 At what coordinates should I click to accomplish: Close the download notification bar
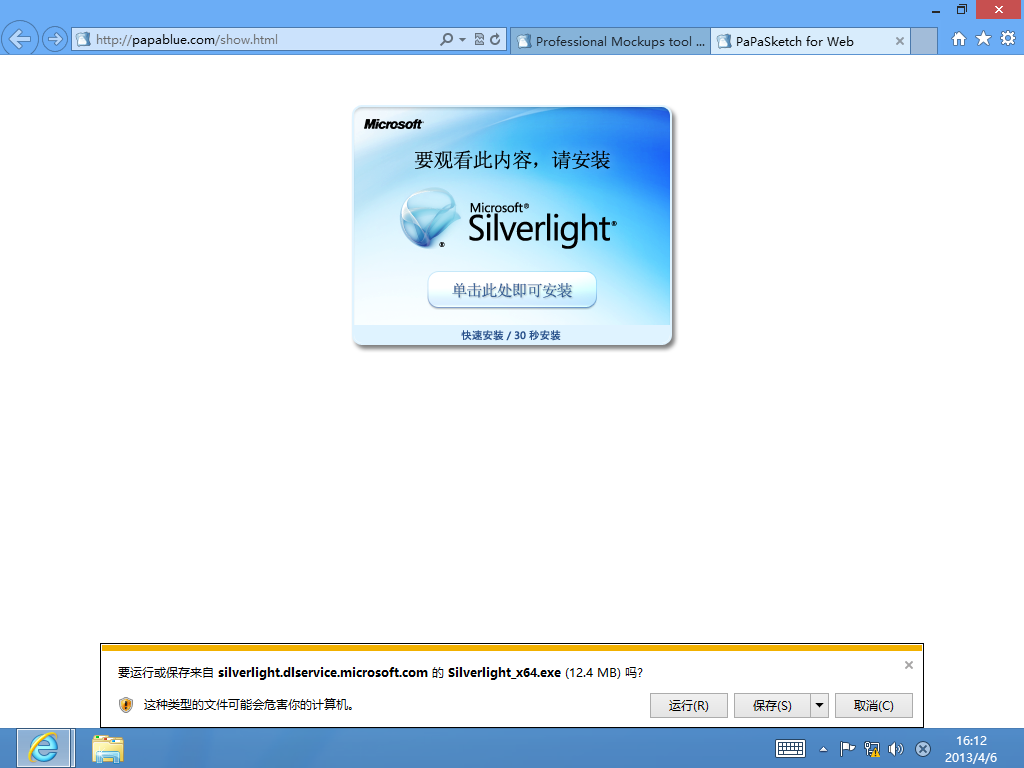coord(908,665)
